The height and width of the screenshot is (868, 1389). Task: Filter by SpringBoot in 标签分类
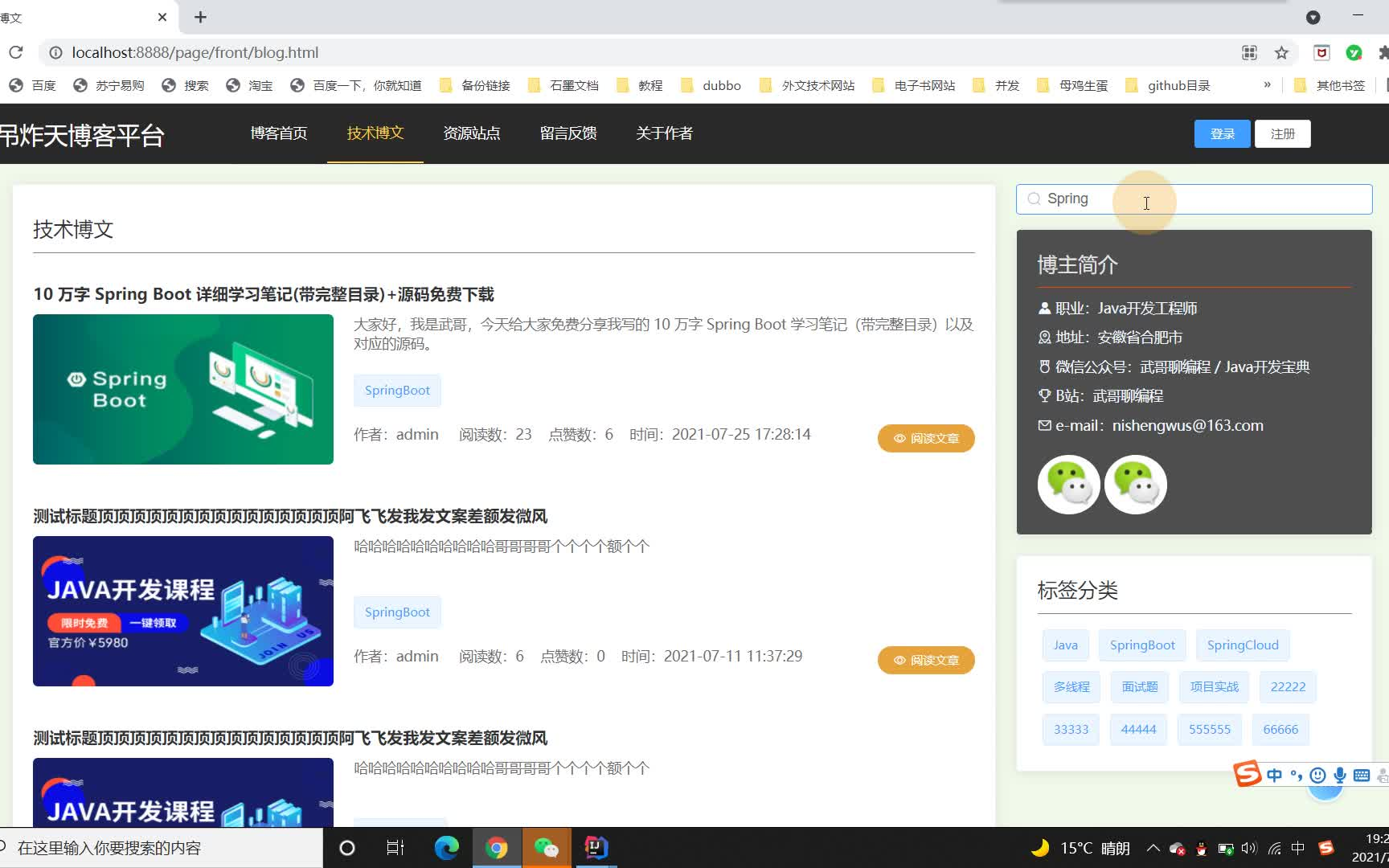(1142, 645)
